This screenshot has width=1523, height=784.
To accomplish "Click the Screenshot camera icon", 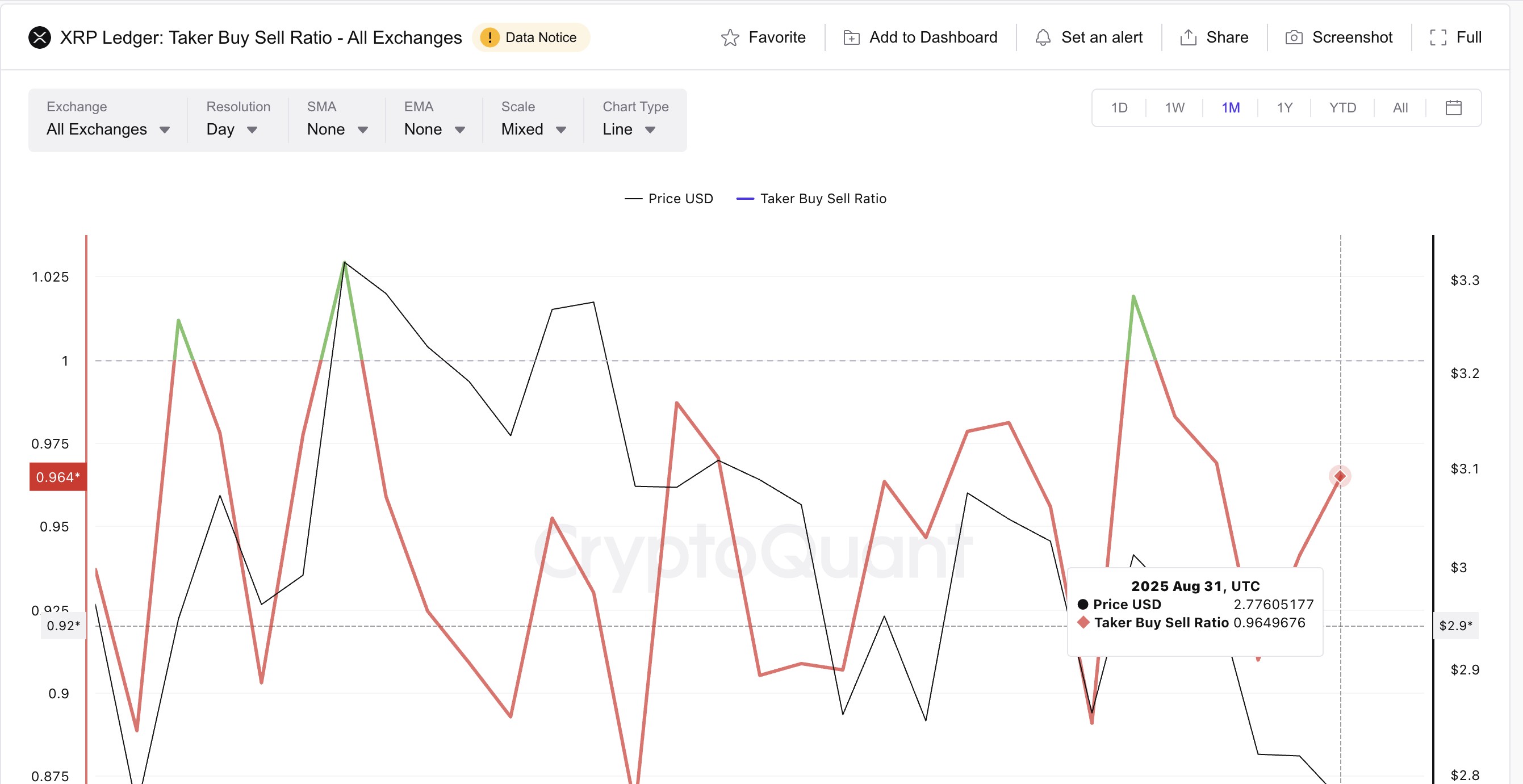I will (x=1294, y=37).
